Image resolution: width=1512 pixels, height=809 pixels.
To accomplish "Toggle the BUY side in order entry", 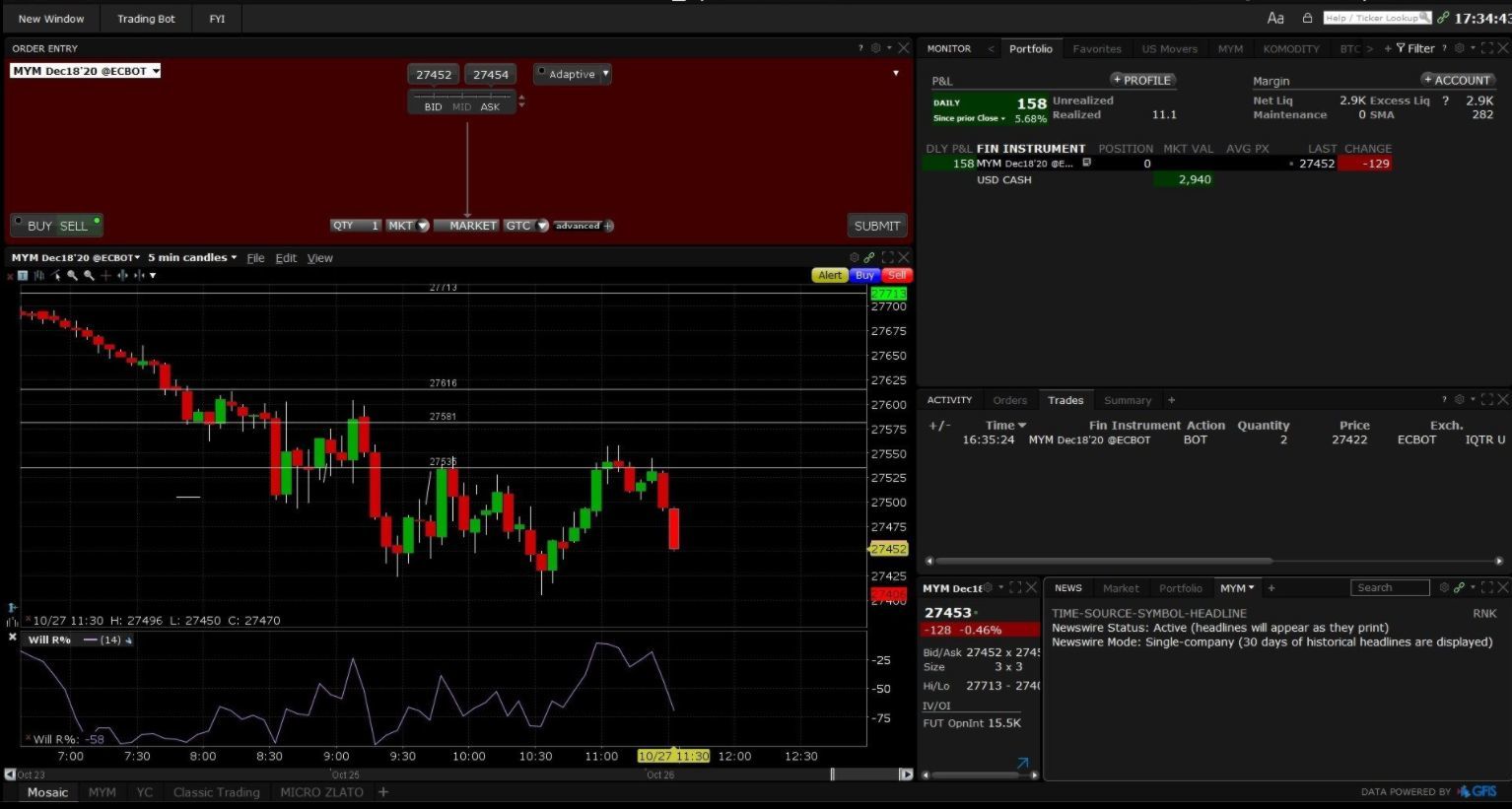I will click(x=39, y=226).
